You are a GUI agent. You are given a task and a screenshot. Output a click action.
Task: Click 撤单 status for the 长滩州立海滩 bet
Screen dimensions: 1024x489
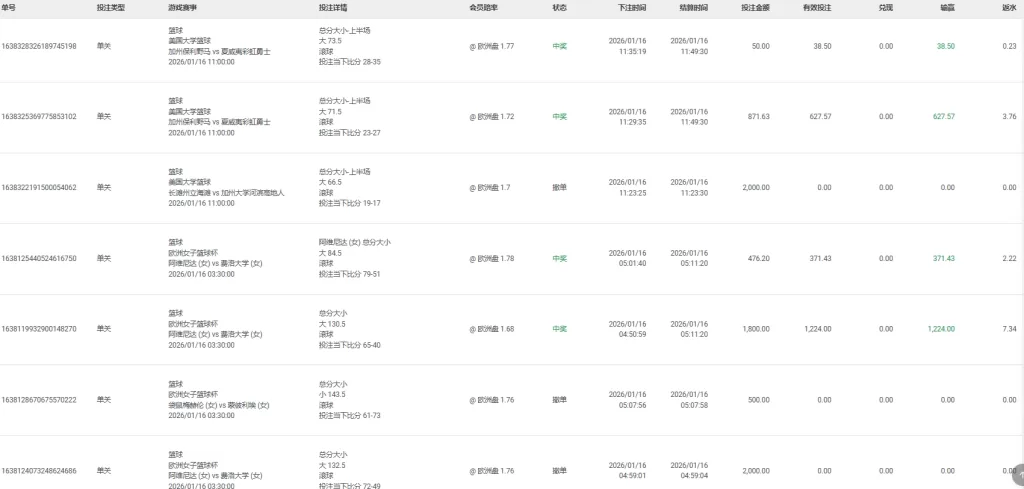point(560,187)
